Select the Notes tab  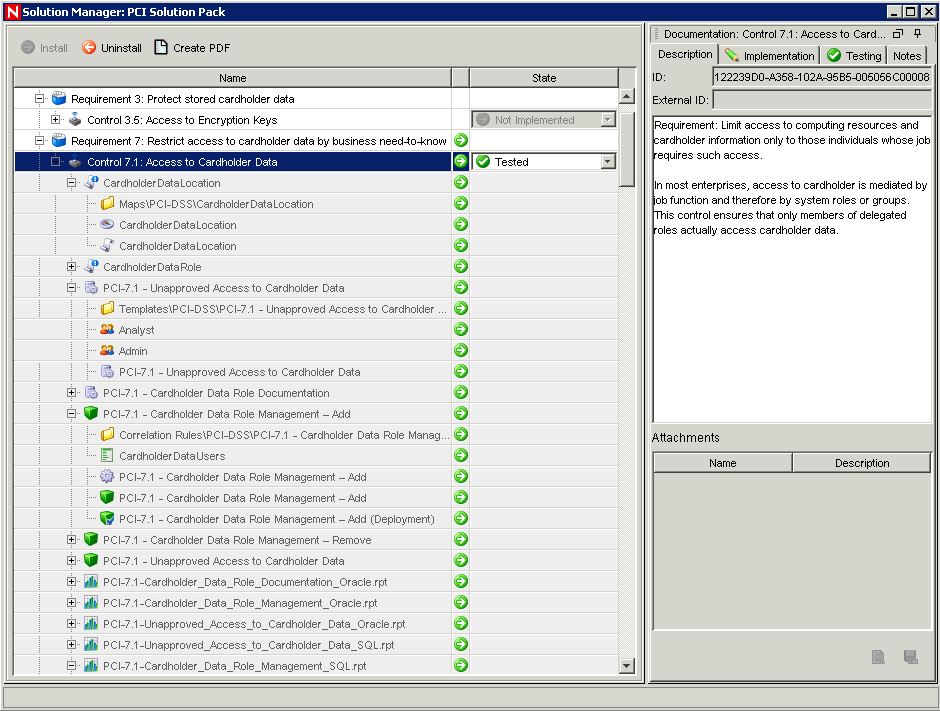click(907, 56)
